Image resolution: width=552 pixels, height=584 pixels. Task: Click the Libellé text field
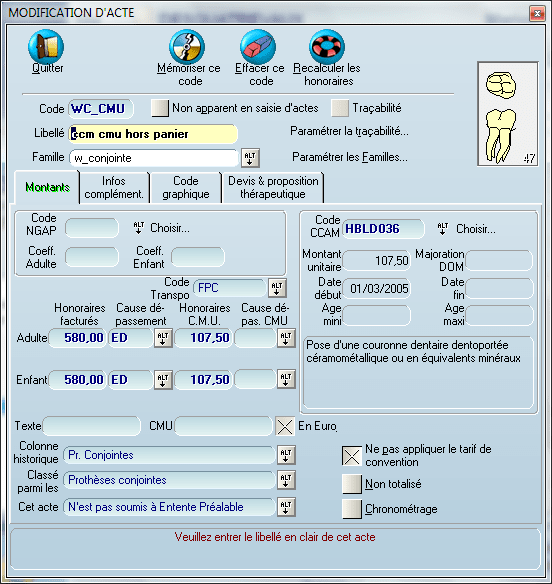[x=153, y=134]
